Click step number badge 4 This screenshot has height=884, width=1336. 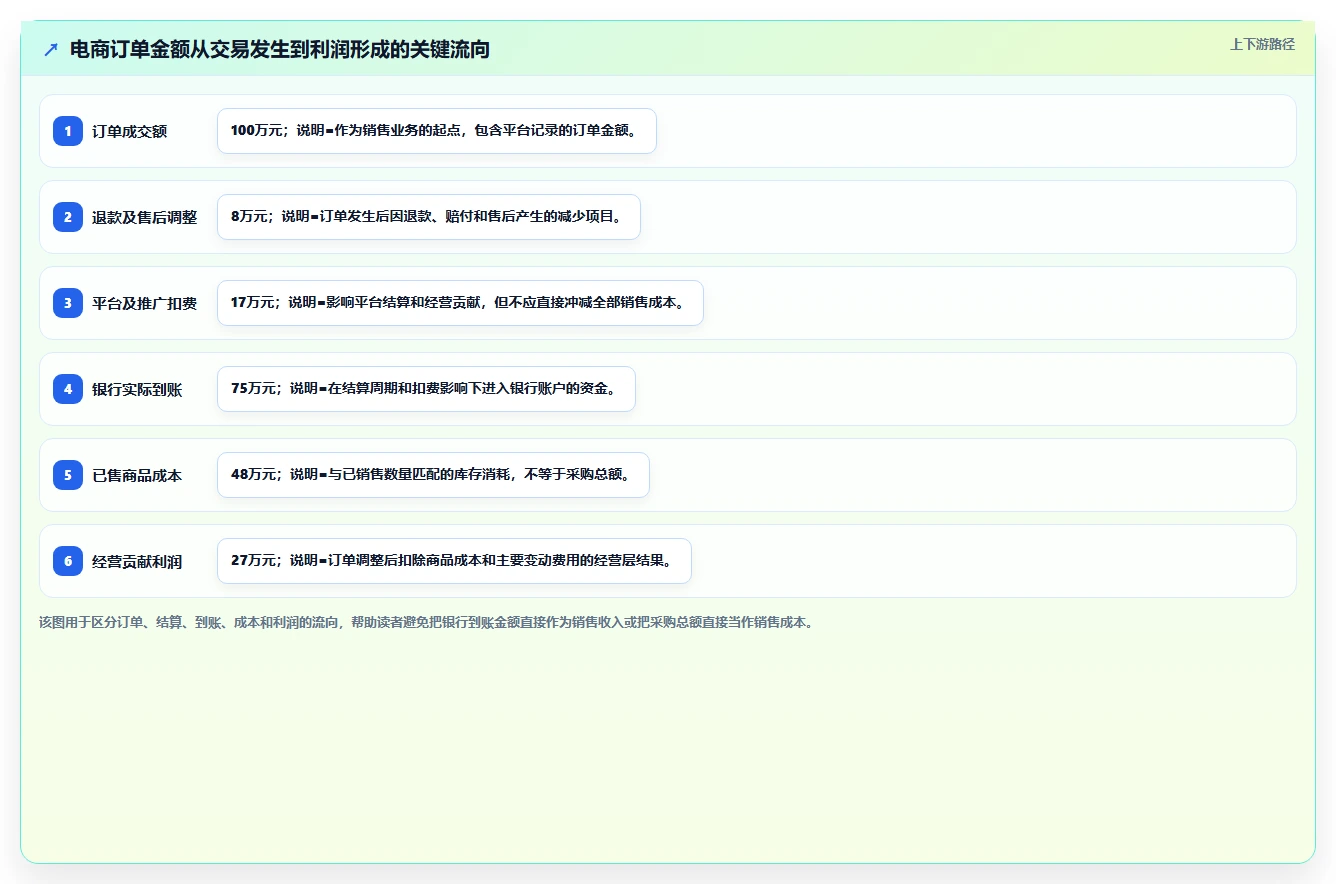[x=68, y=389]
